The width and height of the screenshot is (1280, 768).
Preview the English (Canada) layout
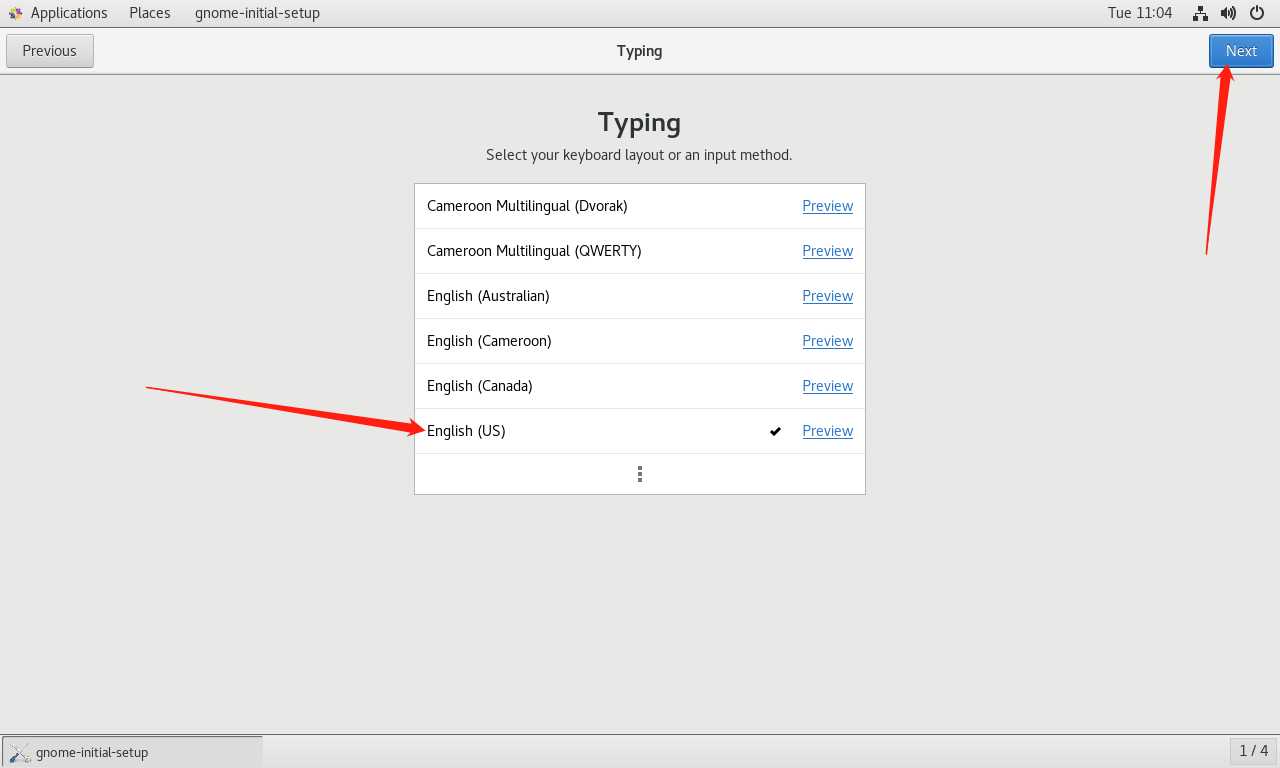(828, 386)
